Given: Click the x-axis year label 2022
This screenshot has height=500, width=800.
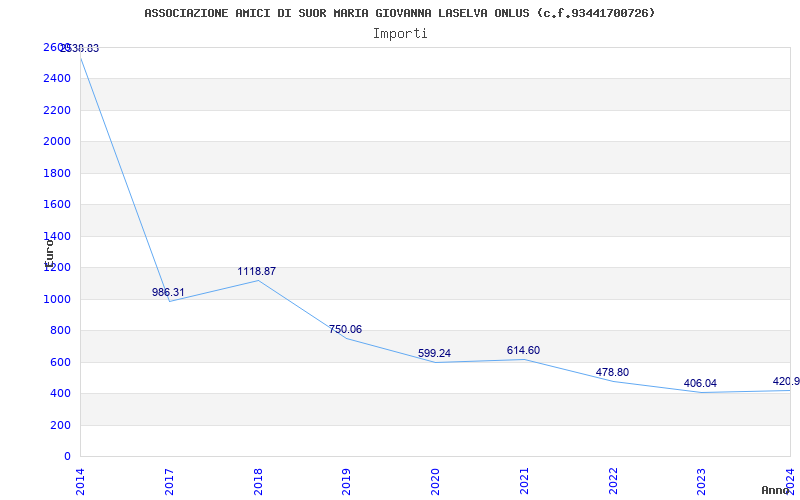Looking at the screenshot, I should pos(613,481).
